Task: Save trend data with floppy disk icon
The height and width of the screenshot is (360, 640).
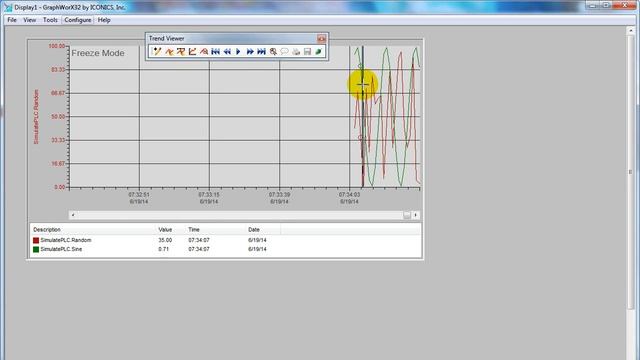Action: pos(307,51)
